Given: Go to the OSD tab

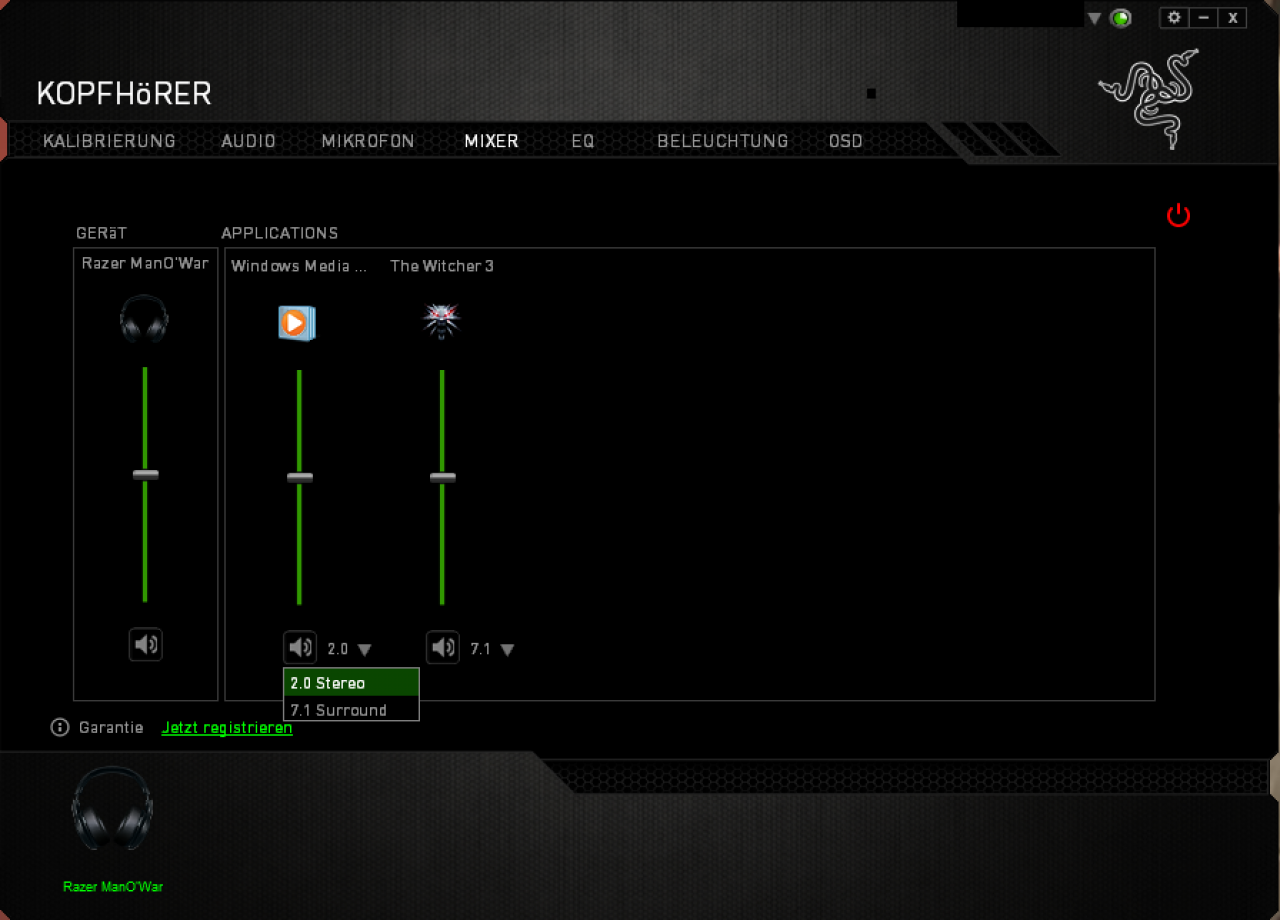Looking at the screenshot, I should point(845,141).
